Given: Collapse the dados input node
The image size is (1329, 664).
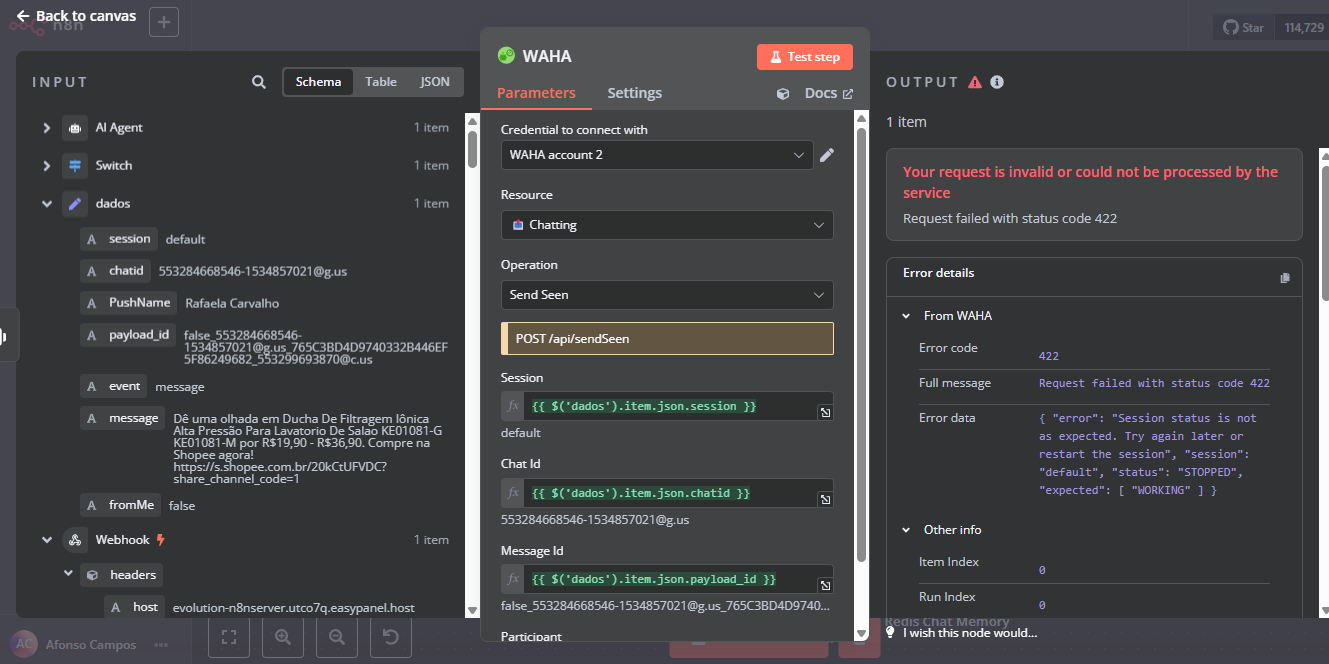Looking at the screenshot, I should [47, 204].
